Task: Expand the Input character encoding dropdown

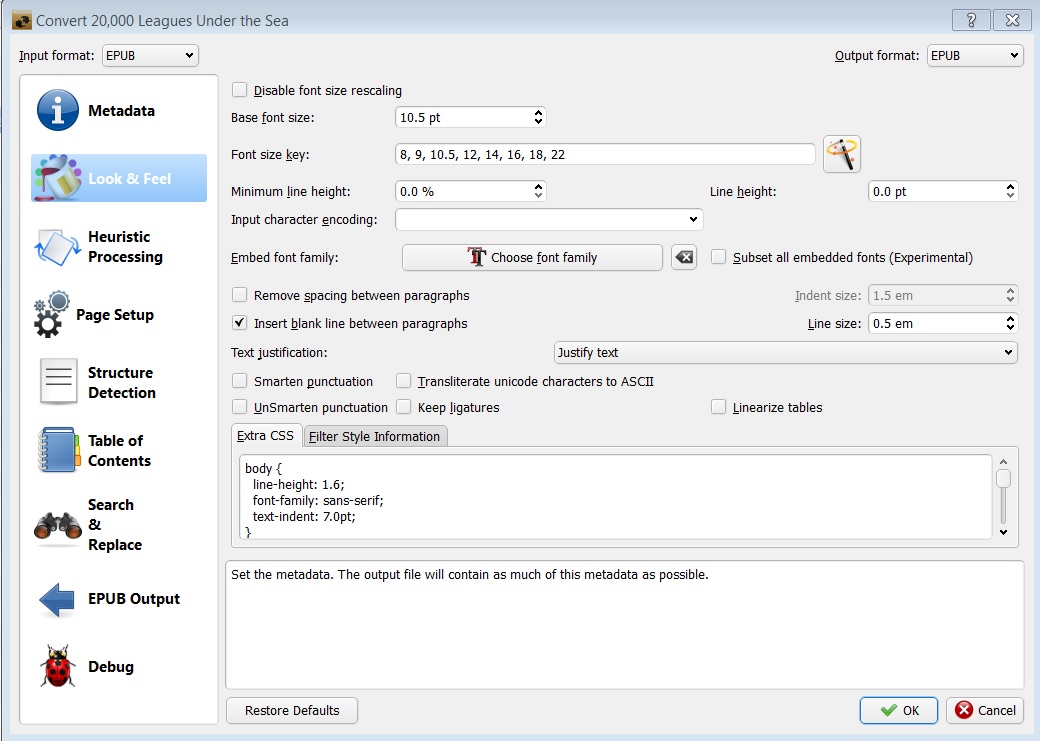Action: click(549, 220)
